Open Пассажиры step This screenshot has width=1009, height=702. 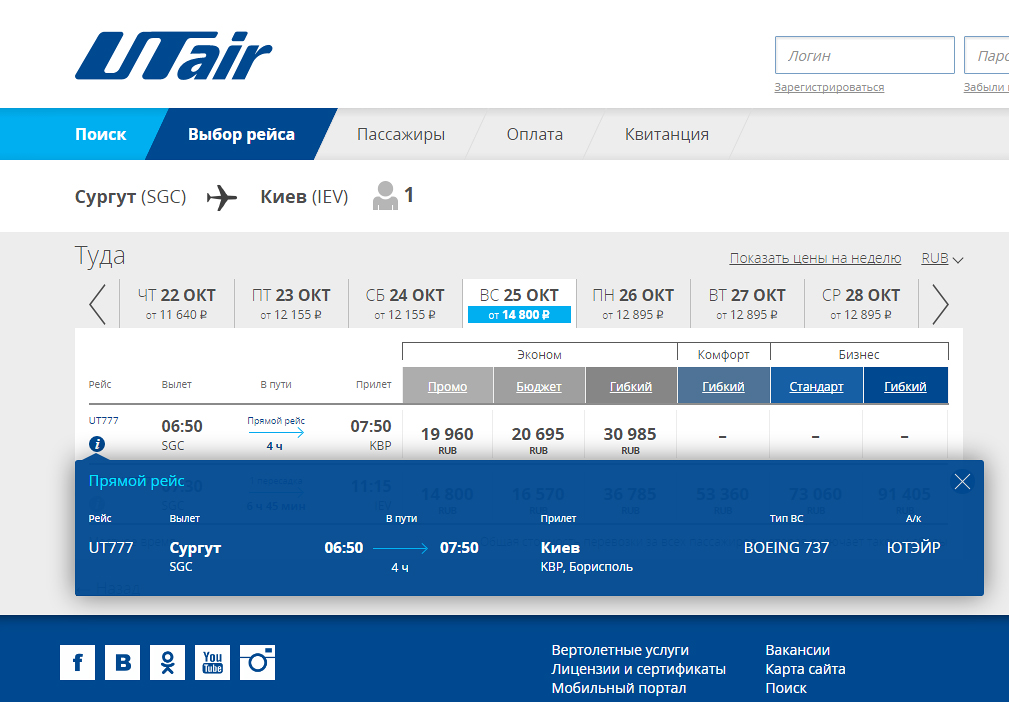(x=401, y=134)
